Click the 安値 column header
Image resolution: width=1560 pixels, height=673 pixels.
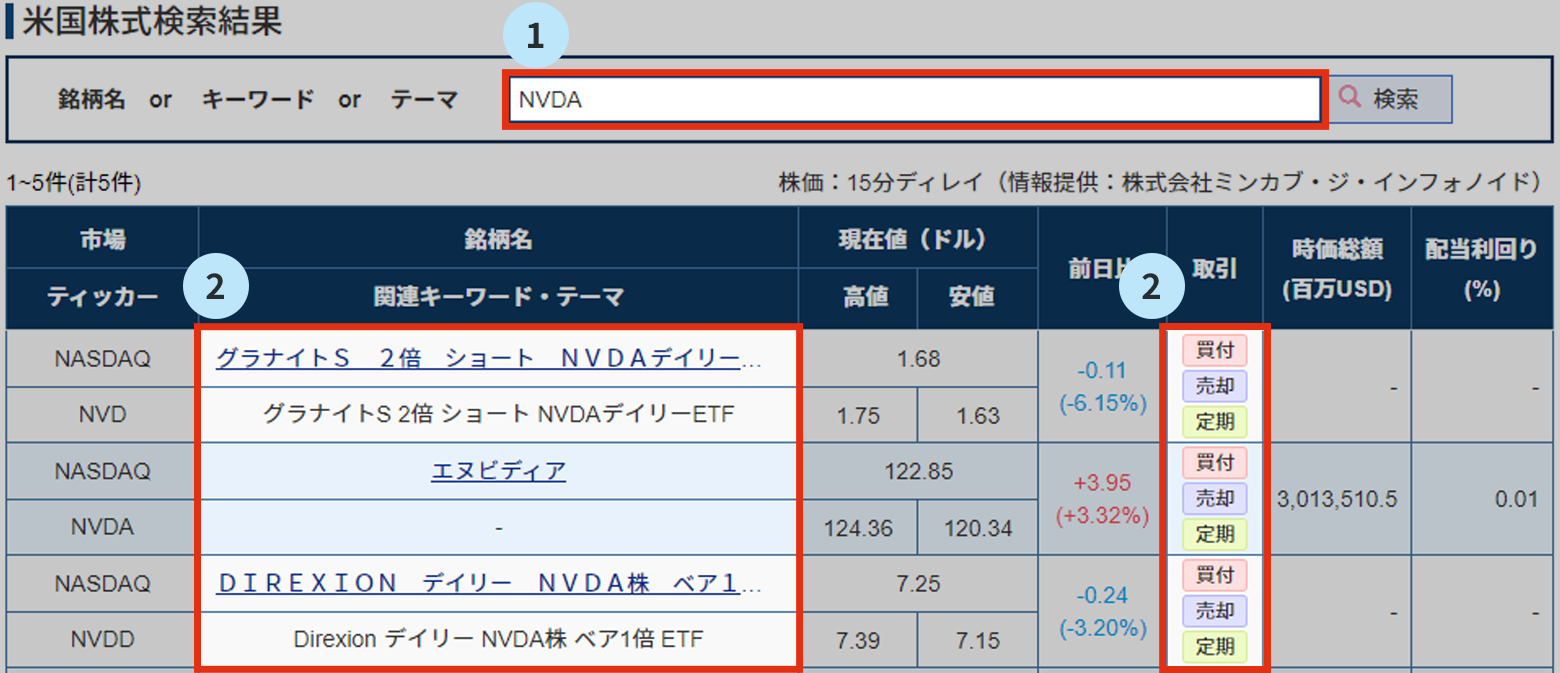[x=978, y=298]
